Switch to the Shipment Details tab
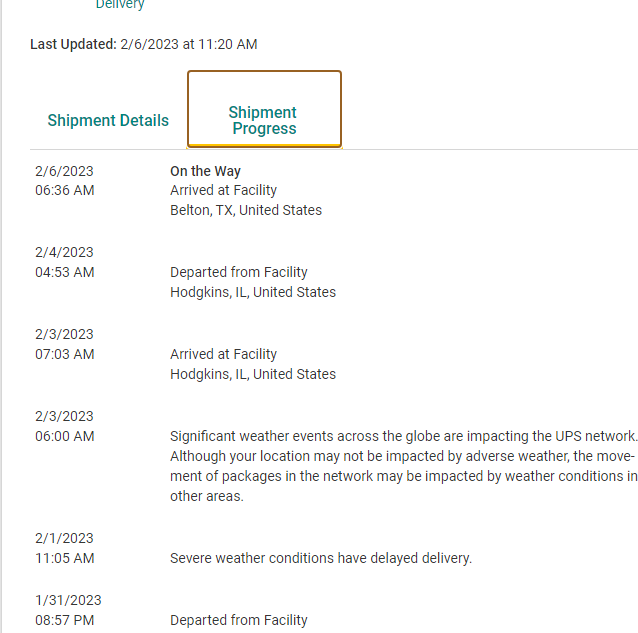This screenshot has width=638, height=633. coord(108,120)
